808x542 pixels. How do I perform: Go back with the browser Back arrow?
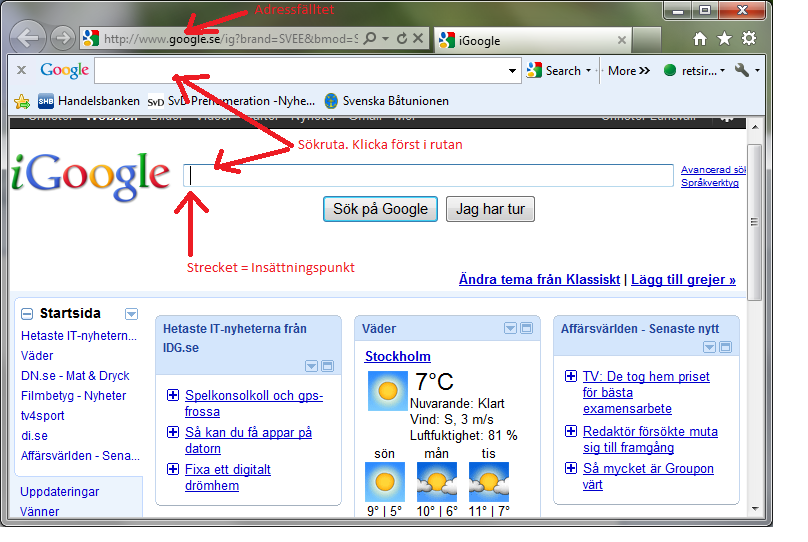point(28,38)
